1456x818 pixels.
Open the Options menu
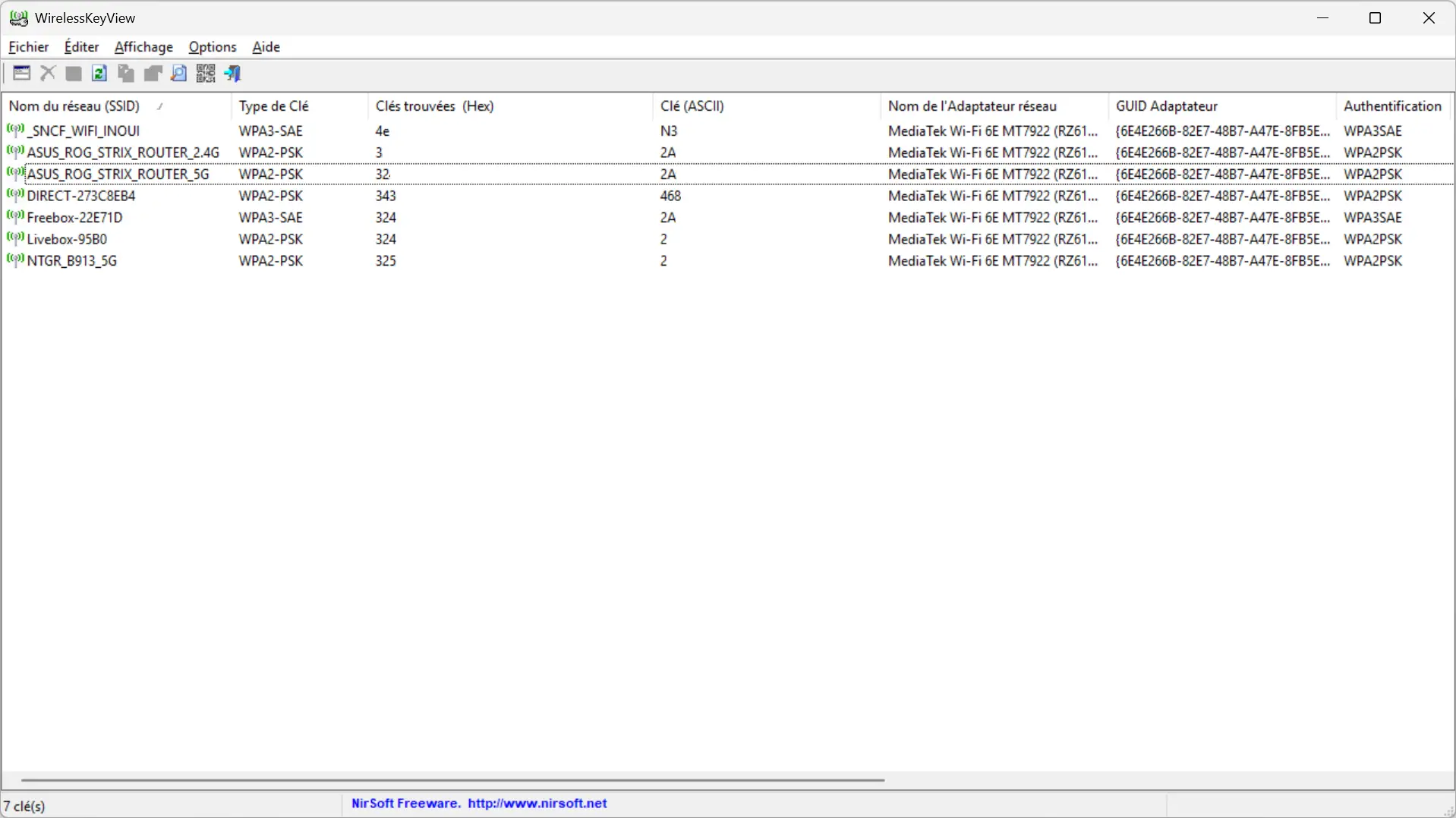click(x=213, y=47)
